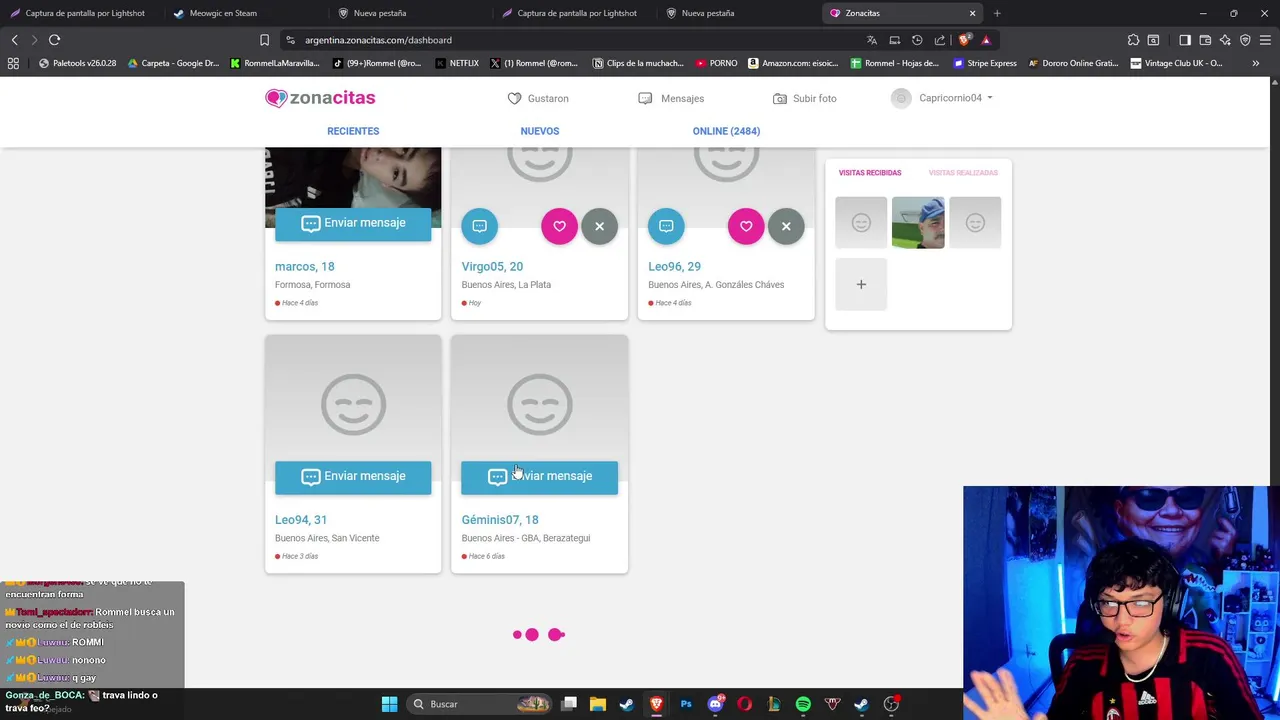This screenshot has width=1280, height=720.
Task: Click Enviar mensaje on Leo94's card
Action: pyautogui.click(x=353, y=476)
